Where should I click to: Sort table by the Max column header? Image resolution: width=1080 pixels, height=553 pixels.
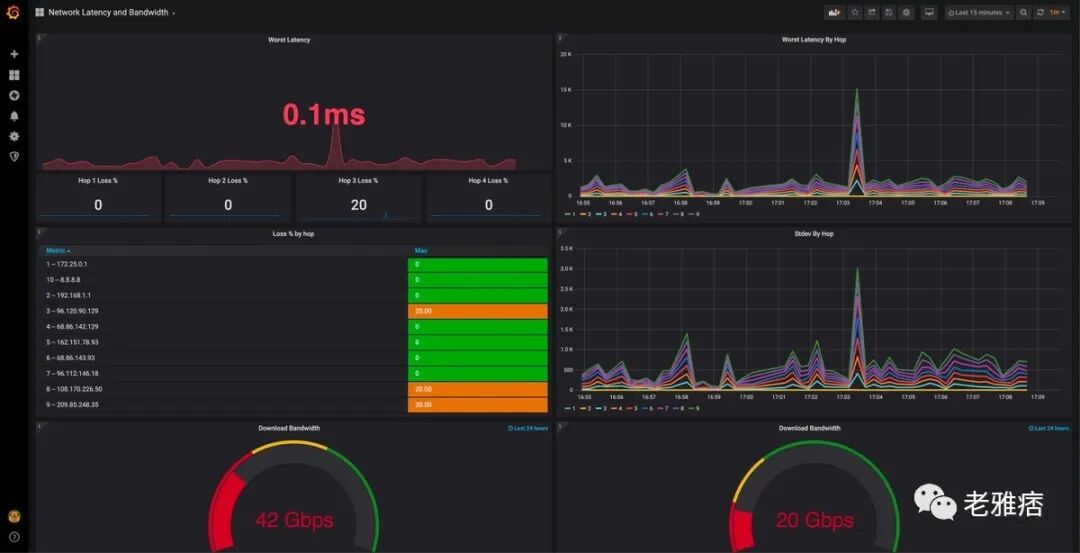click(420, 251)
